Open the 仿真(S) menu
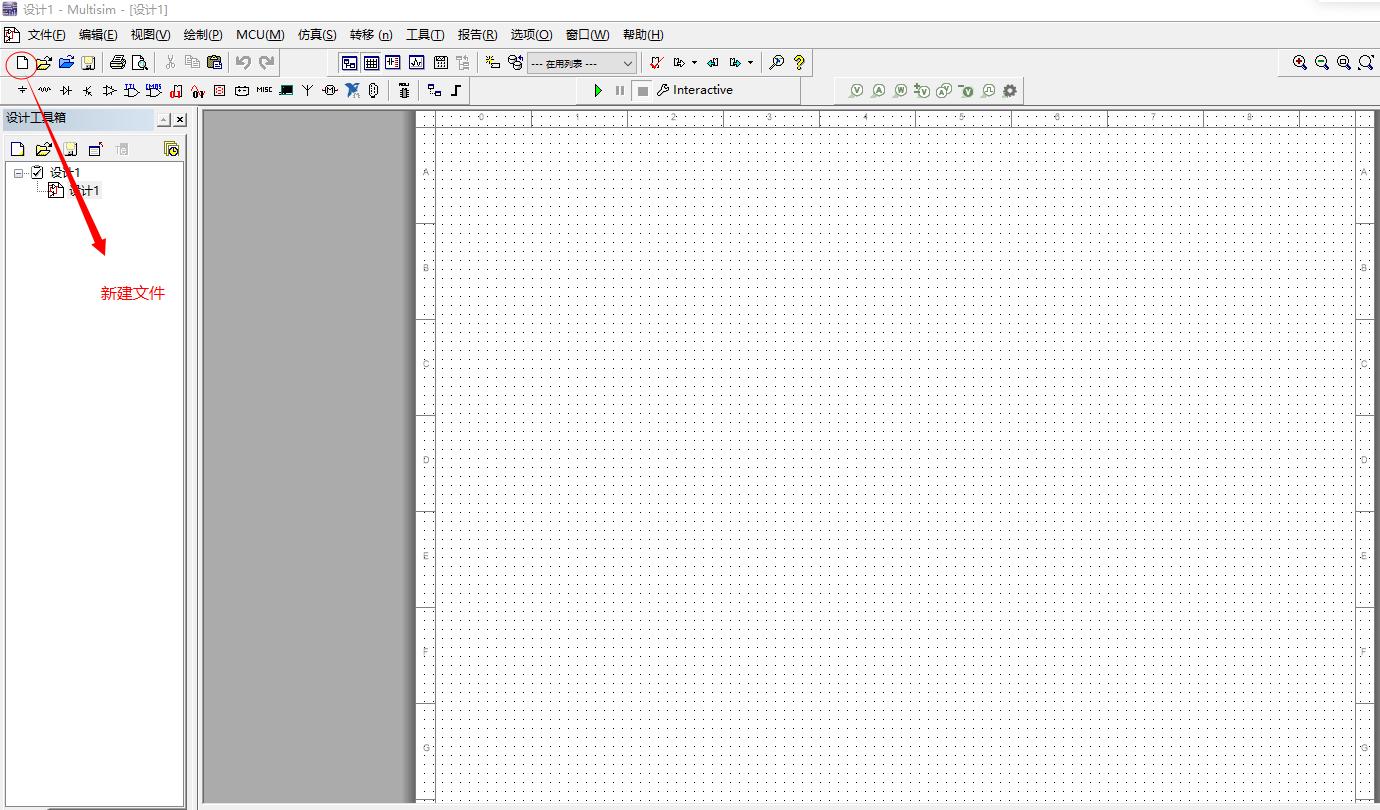 (x=317, y=35)
